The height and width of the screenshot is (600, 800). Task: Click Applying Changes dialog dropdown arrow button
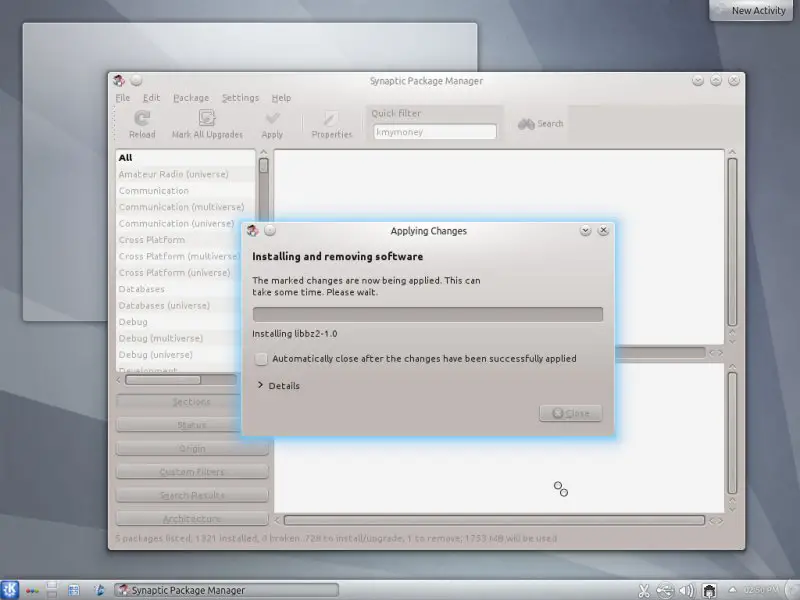coord(586,231)
